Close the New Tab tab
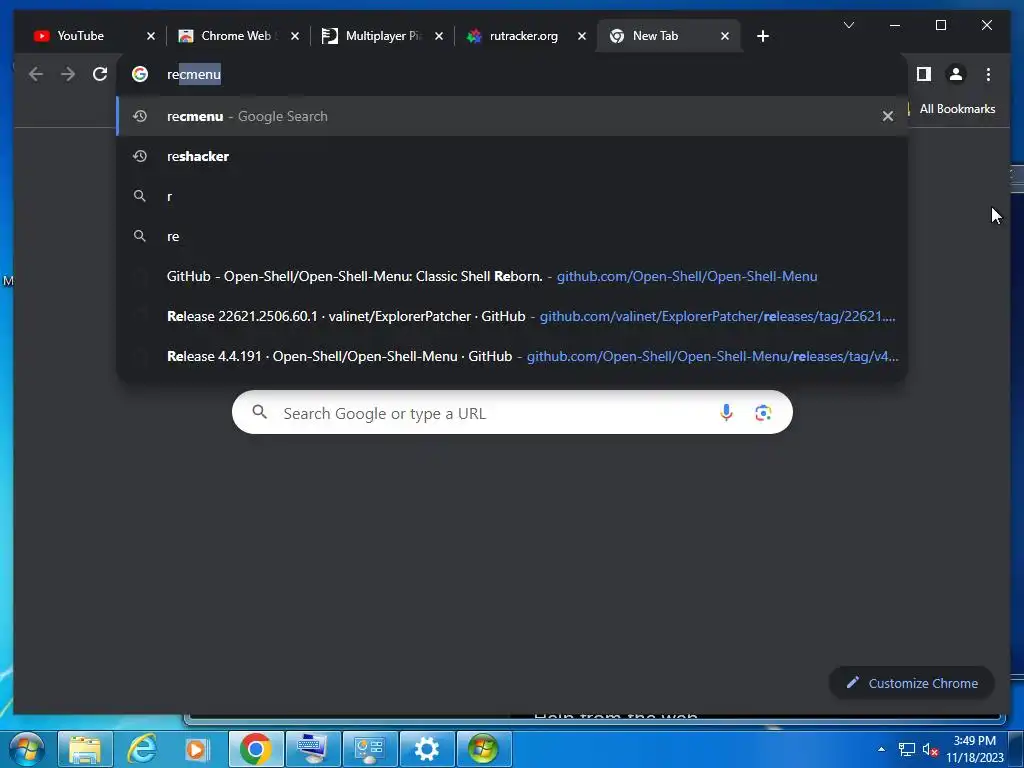The width and height of the screenshot is (1024, 768). coord(725,36)
